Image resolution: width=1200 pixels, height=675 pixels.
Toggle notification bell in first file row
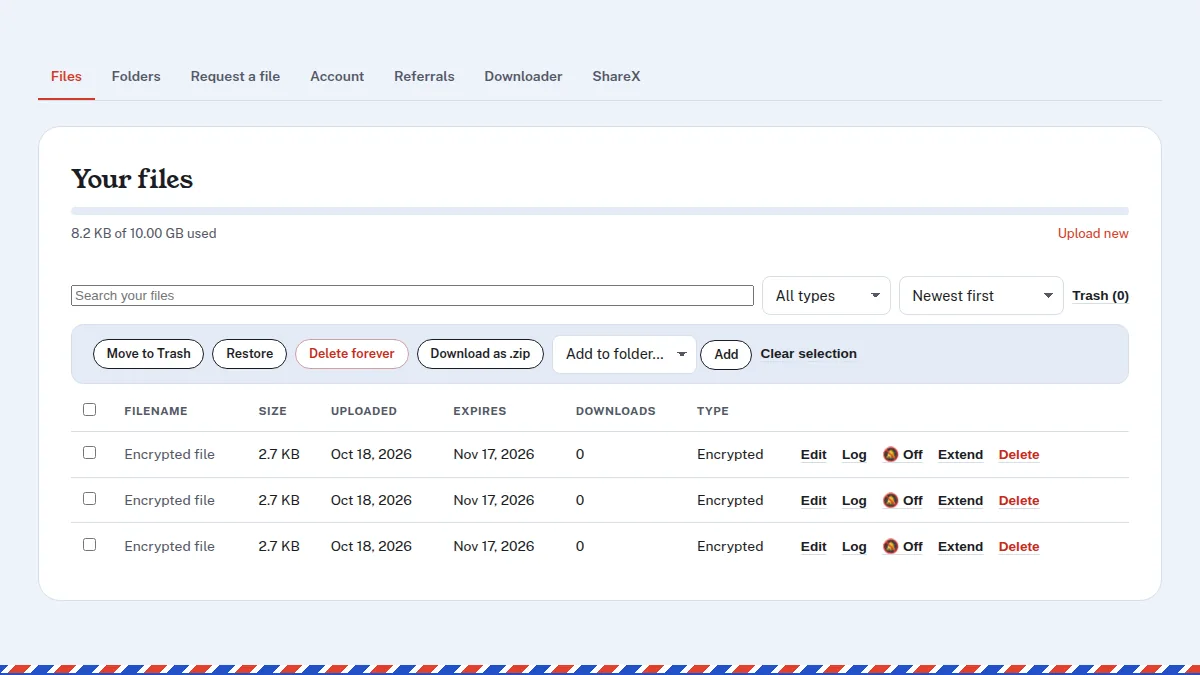coord(902,454)
